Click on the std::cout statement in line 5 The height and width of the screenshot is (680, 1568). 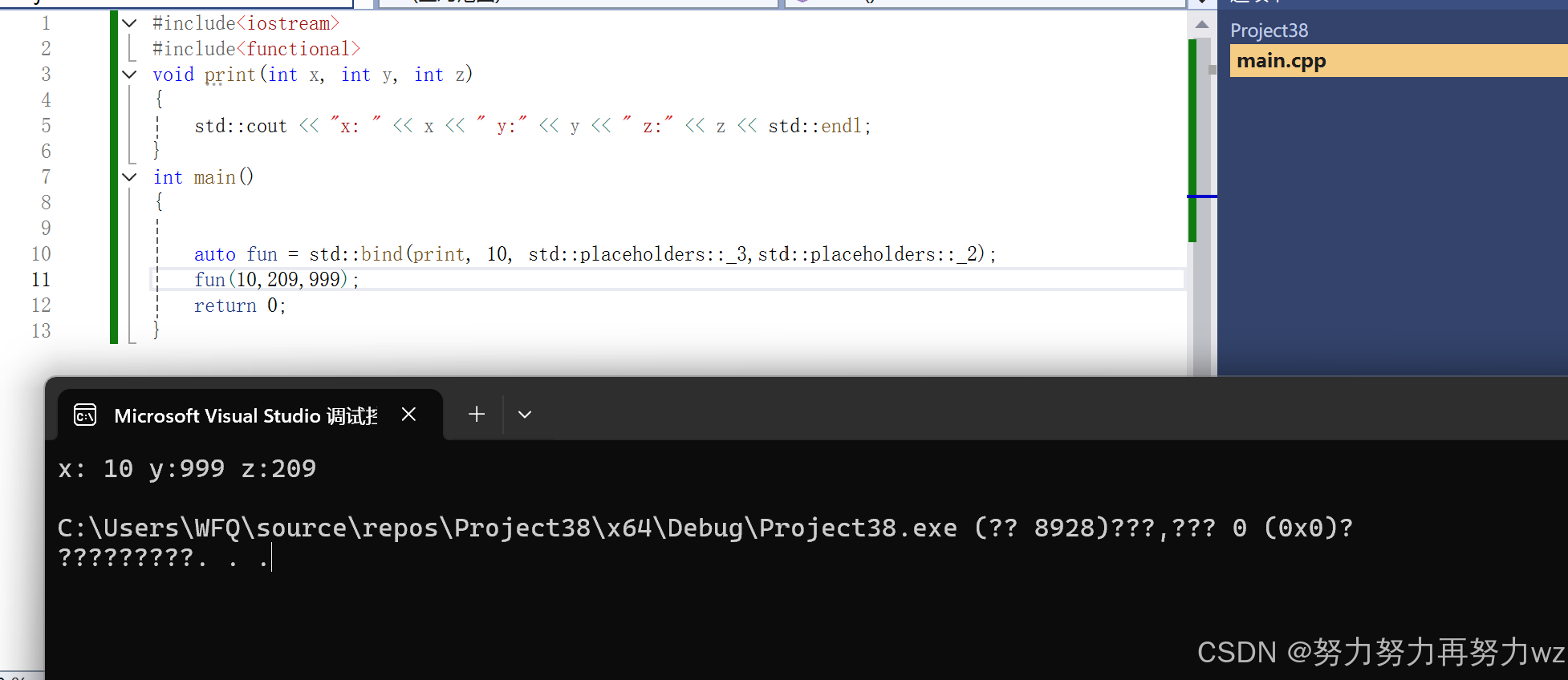pyautogui.click(x=532, y=126)
